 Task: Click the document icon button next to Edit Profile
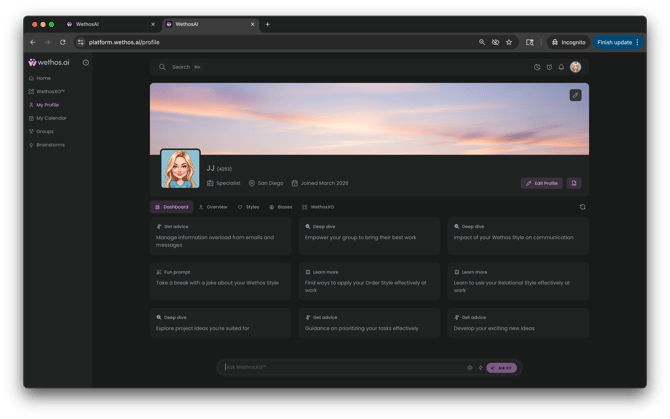pos(574,183)
